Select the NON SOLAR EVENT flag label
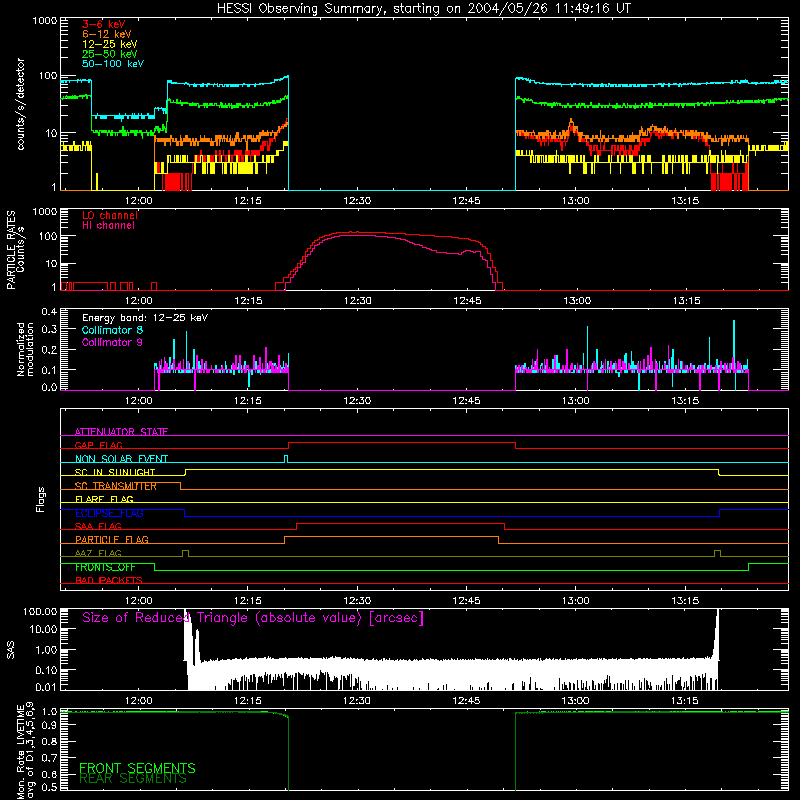This screenshot has width=800, height=800. coord(121,459)
